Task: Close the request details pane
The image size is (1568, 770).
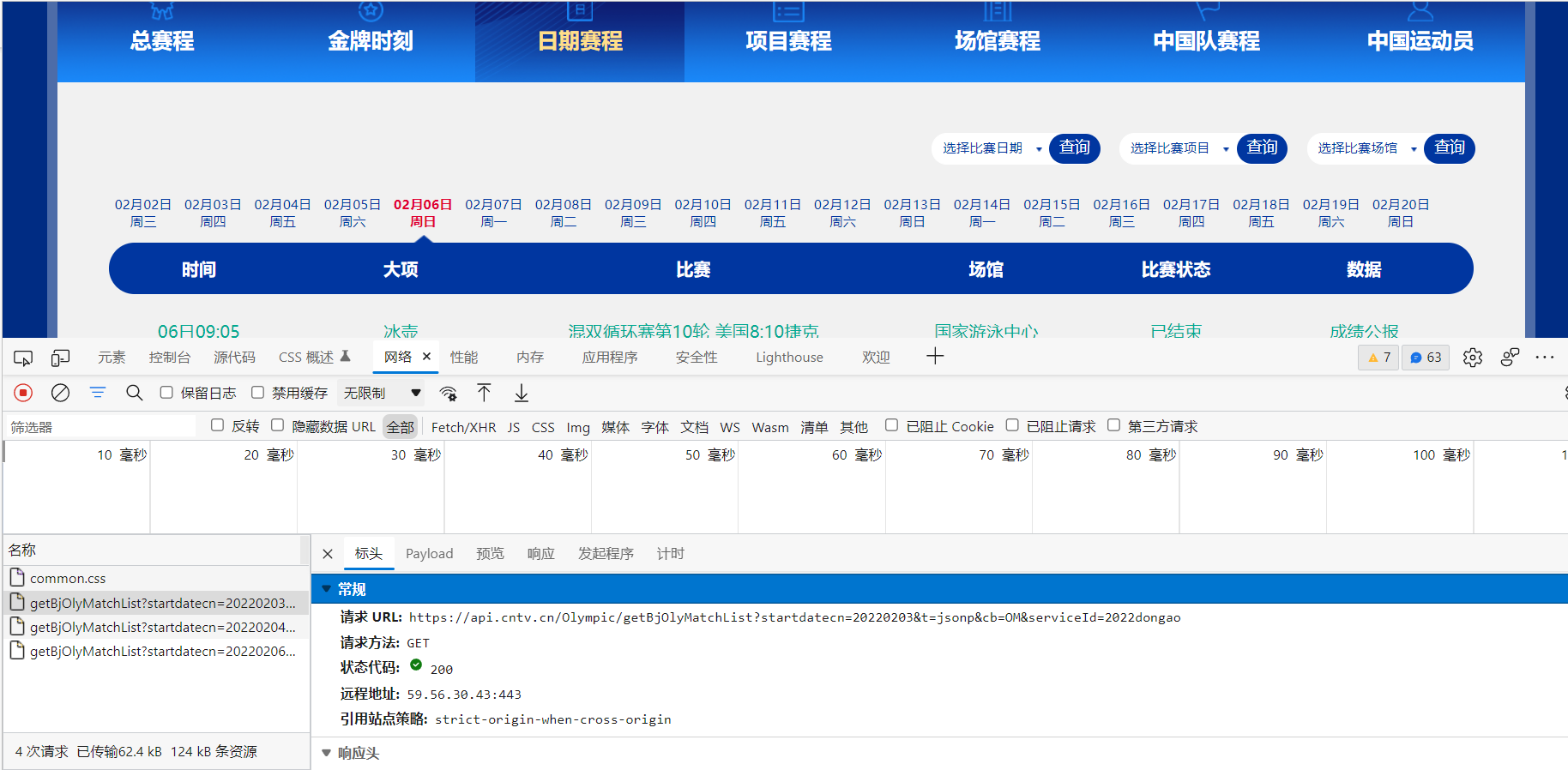Action: tap(328, 554)
